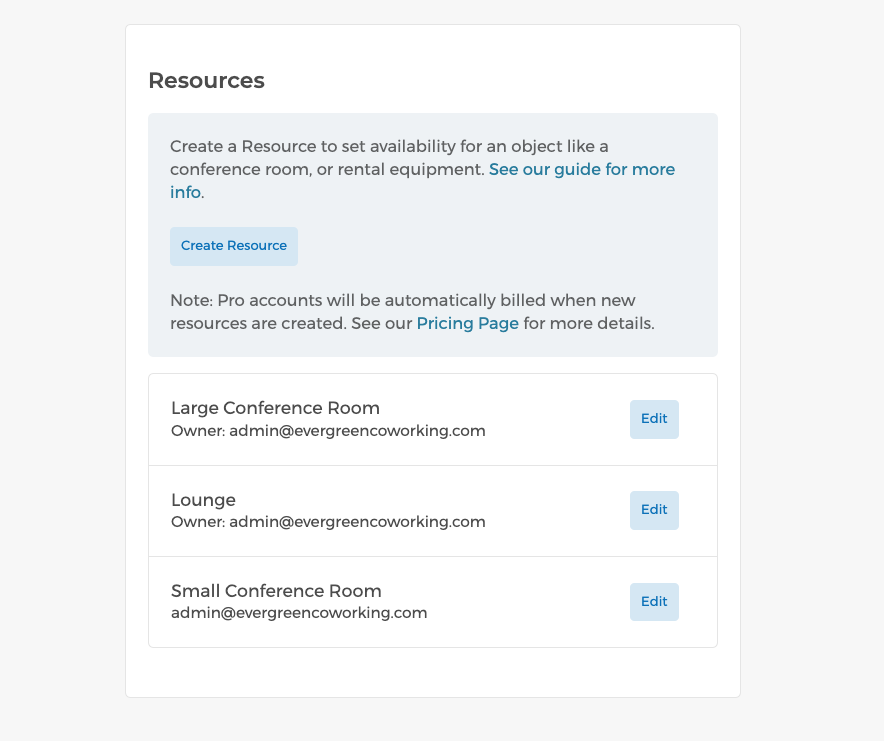
Task: Open the Pricing Page link
Action: (x=467, y=323)
